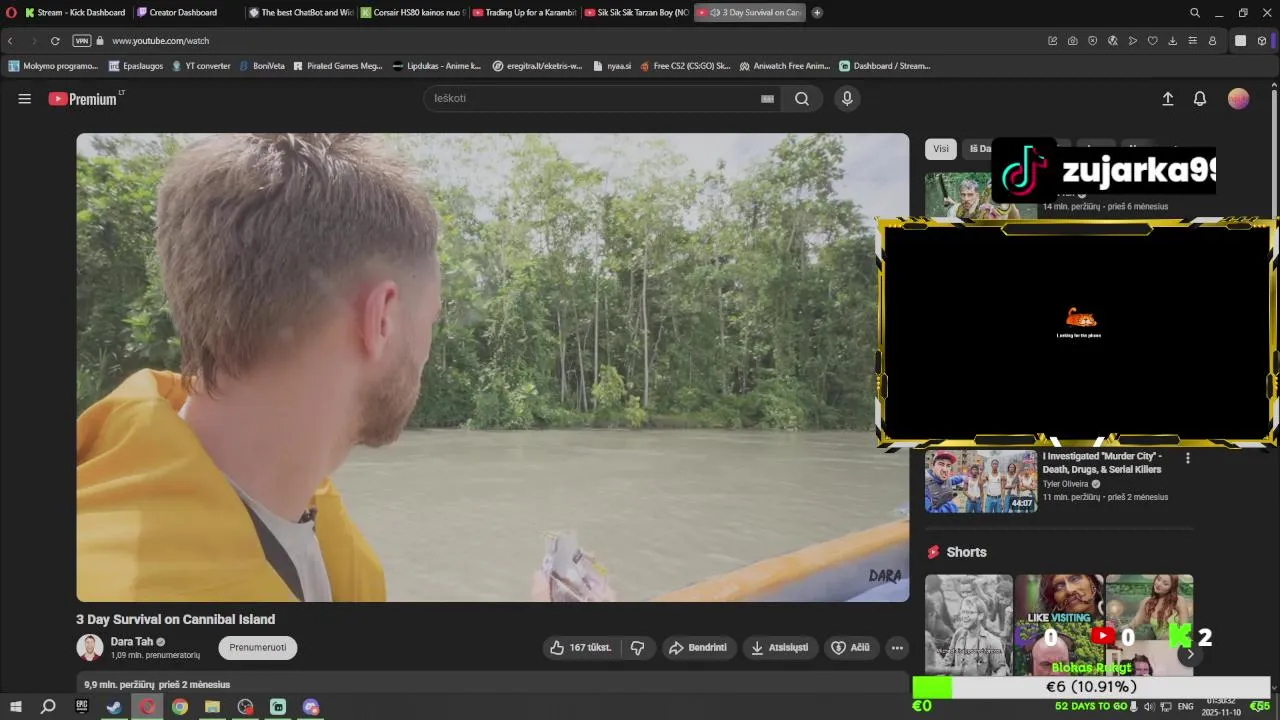Switch to Corsair HS80 kainos tab
The width and height of the screenshot is (1280, 720).
[411, 13]
